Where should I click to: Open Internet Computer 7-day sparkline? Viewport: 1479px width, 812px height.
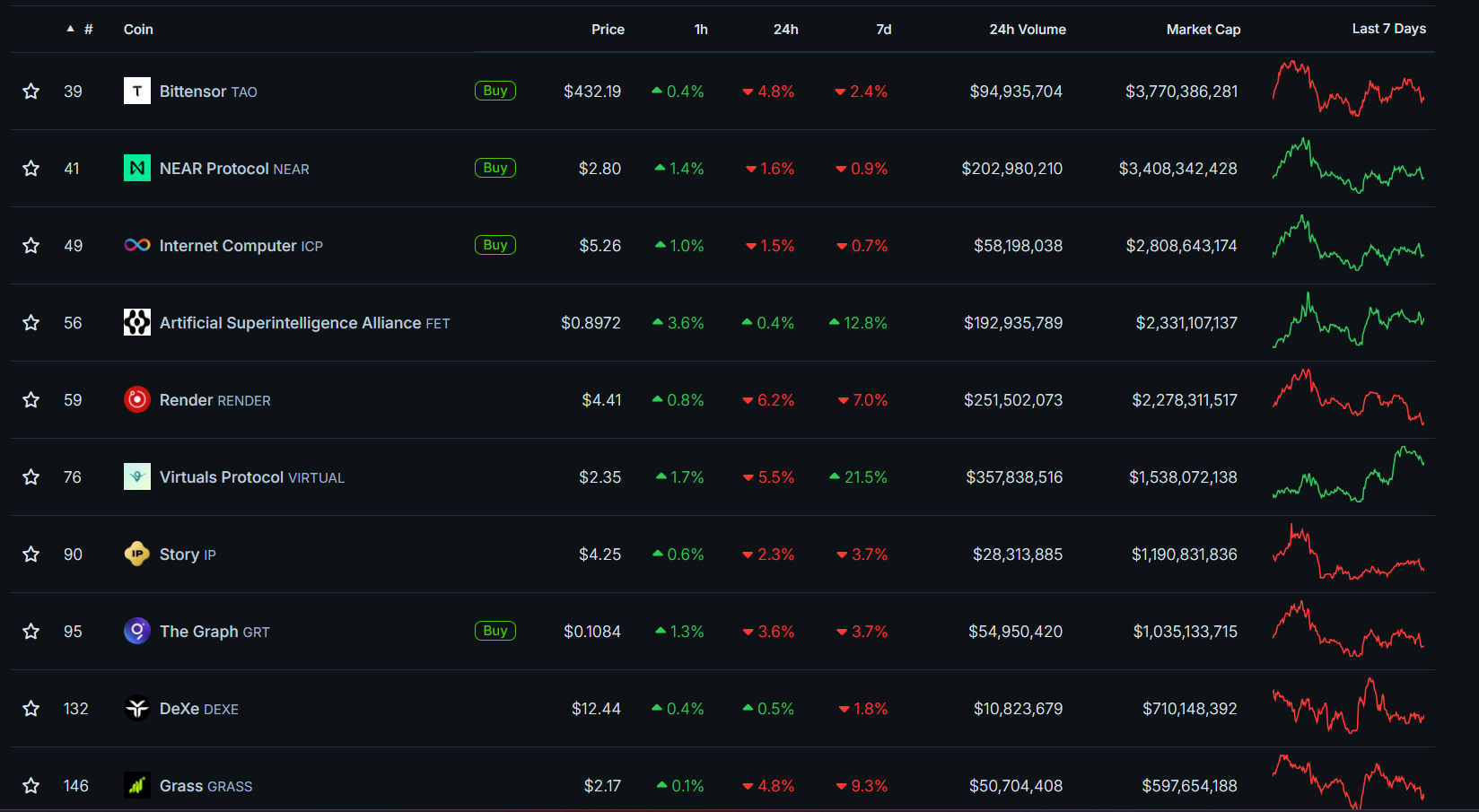click(1348, 243)
